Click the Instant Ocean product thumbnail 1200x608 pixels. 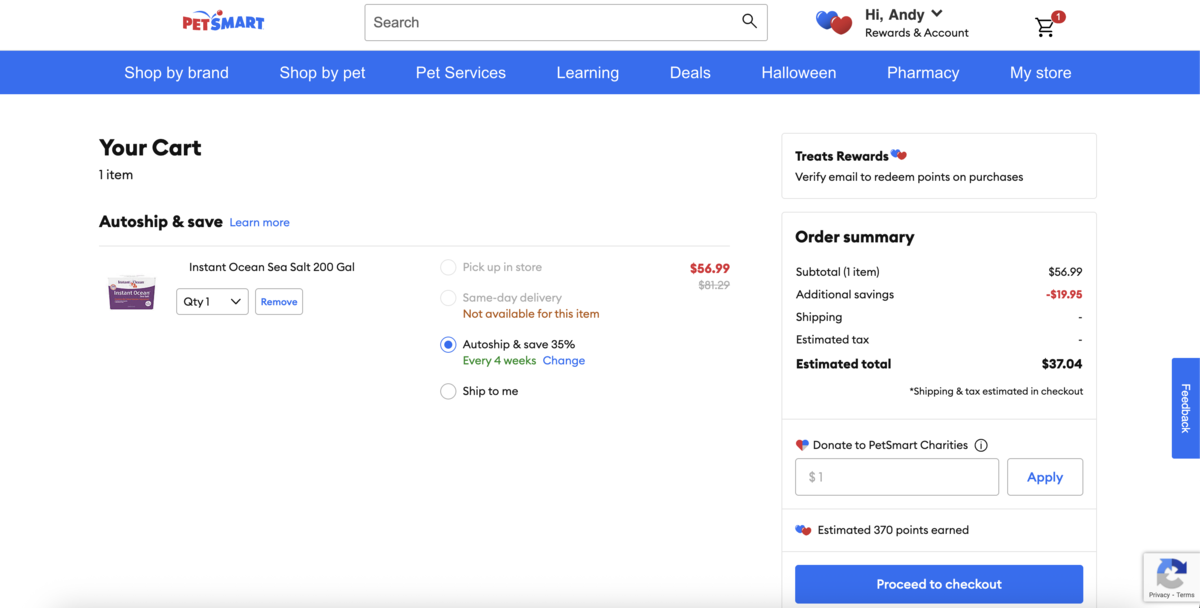pyautogui.click(x=132, y=292)
